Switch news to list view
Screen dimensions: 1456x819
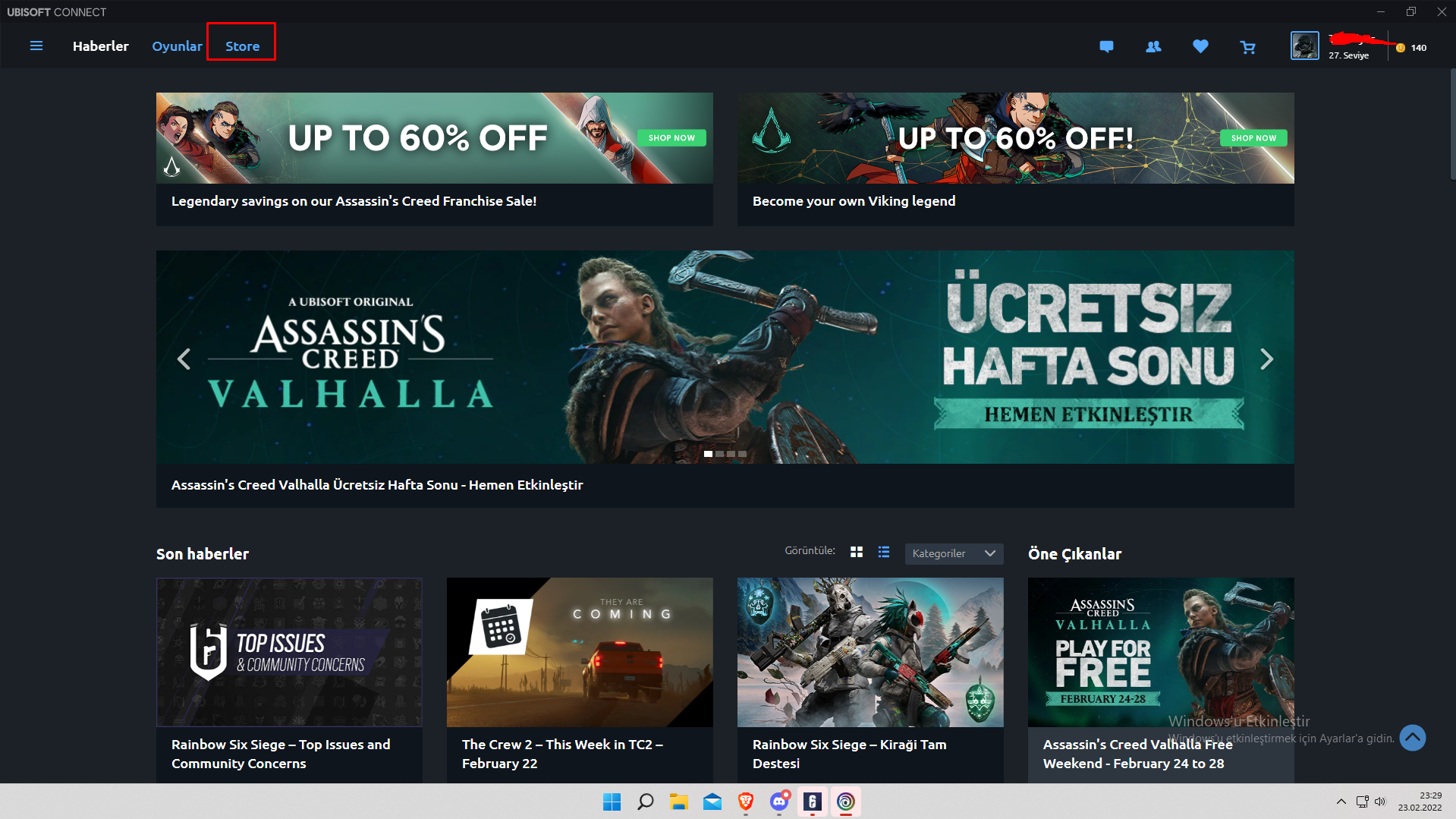[884, 553]
